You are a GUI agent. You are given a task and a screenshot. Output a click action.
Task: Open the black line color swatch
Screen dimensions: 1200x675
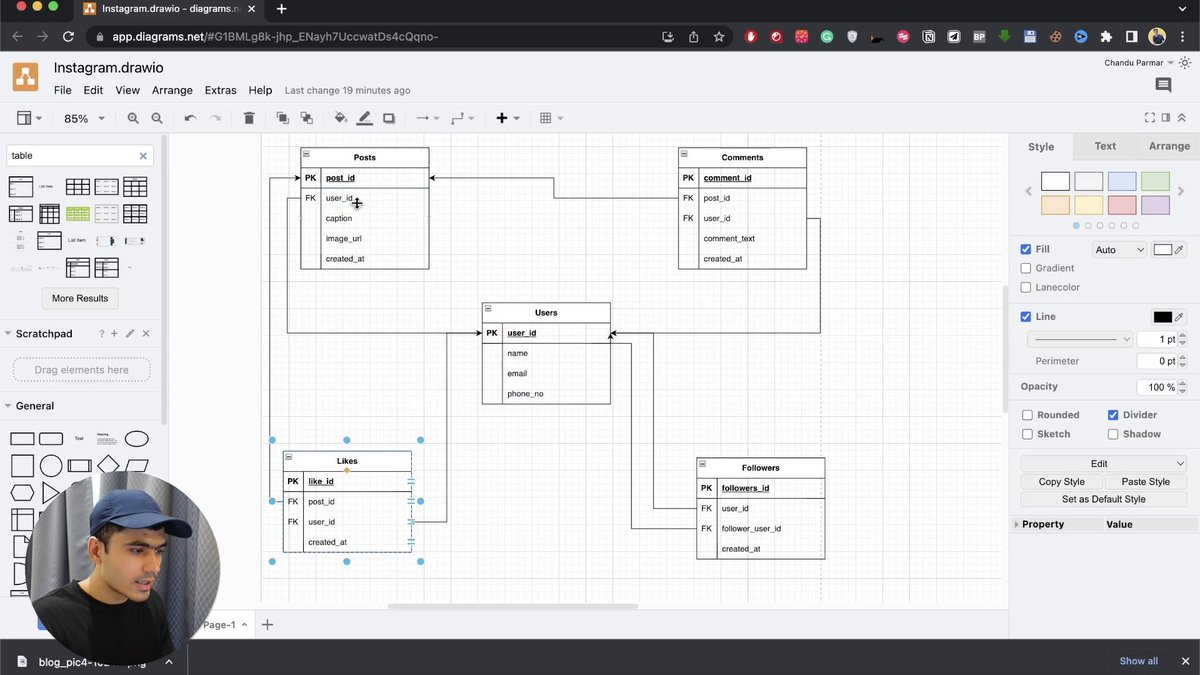pyautogui.click(x=1162, y=317)
